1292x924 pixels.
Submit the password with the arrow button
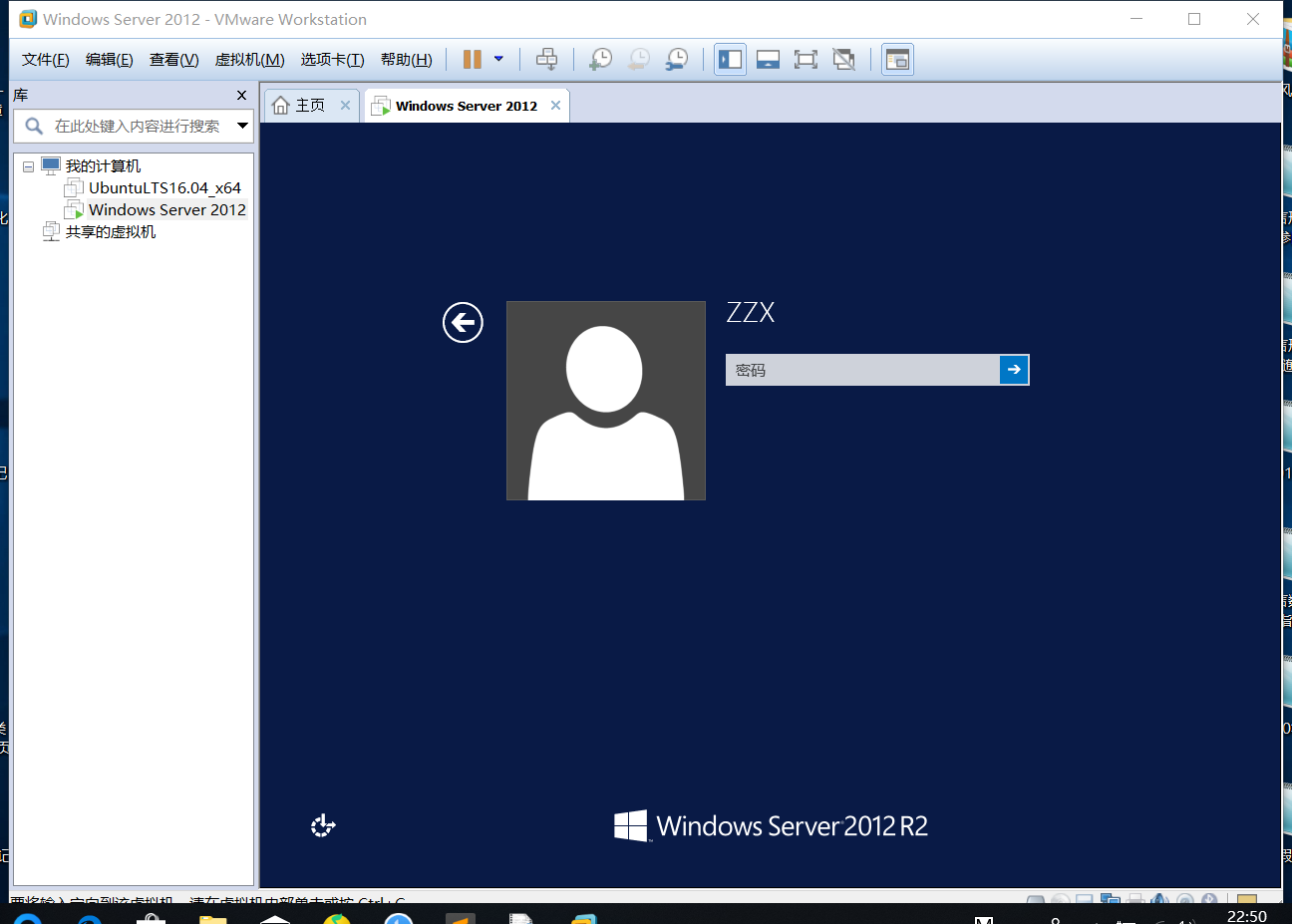(1014, 370)
